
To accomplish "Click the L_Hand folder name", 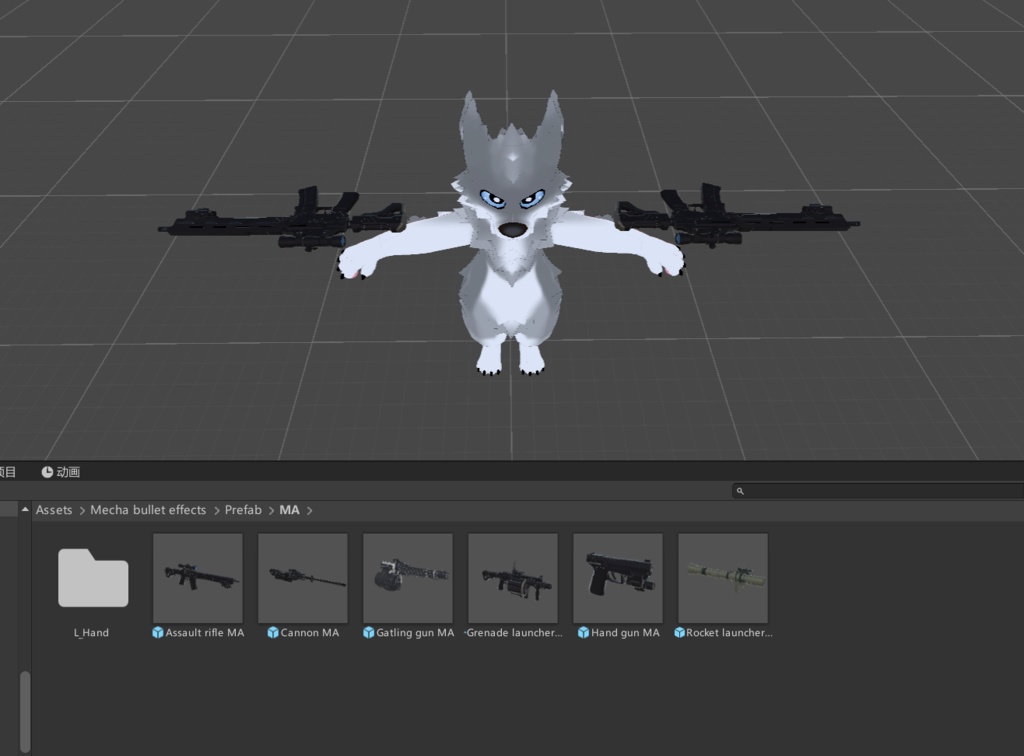I will [x=91, y=633].
